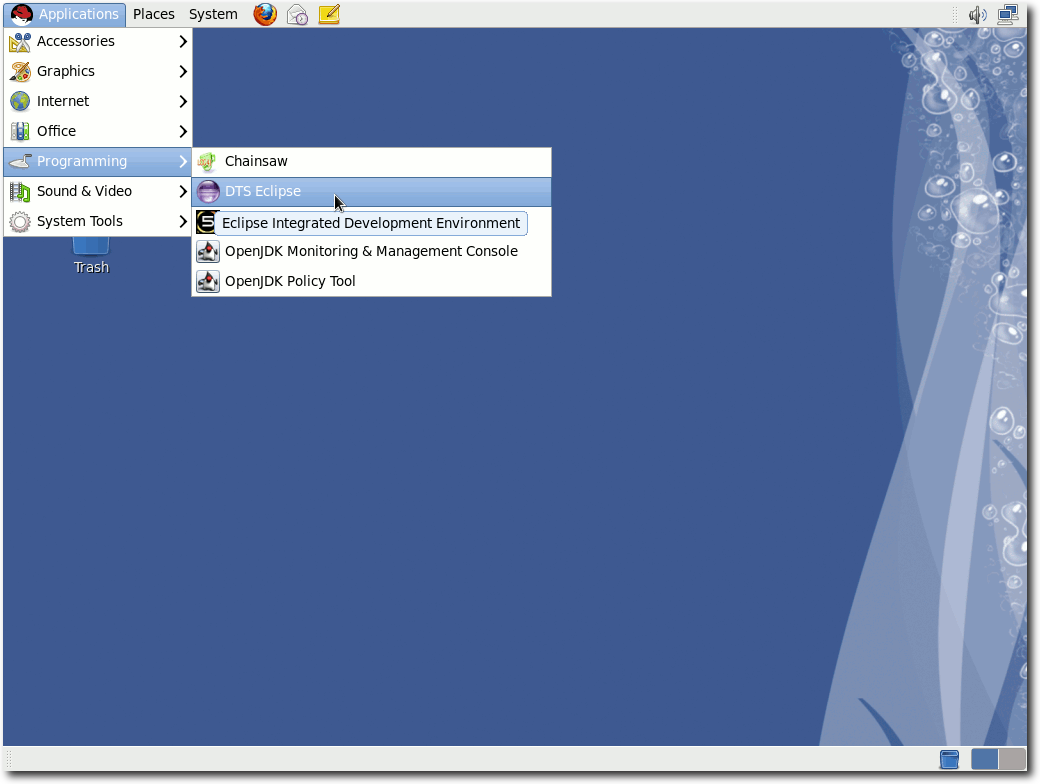
Task: Expand the Graphics submenu arrow
Action: (183, 72)
